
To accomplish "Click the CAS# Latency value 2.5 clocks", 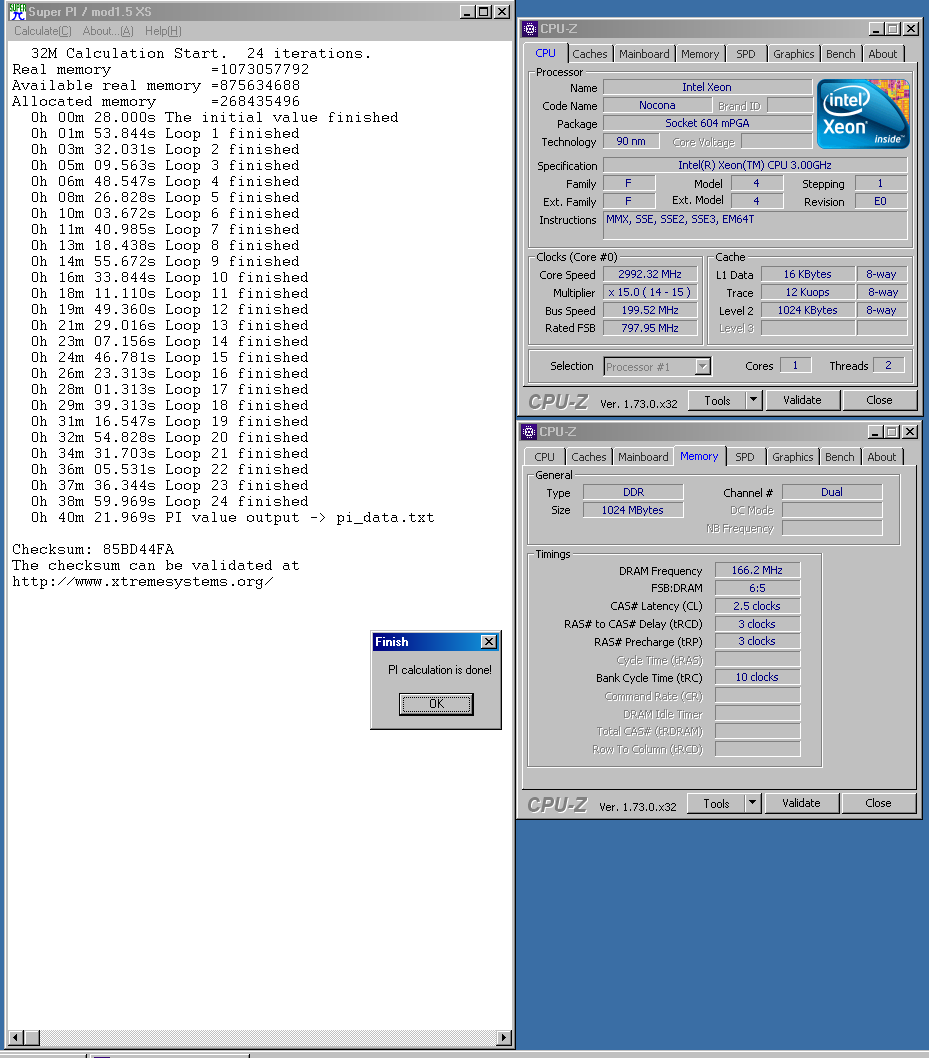I will (757, 606).
